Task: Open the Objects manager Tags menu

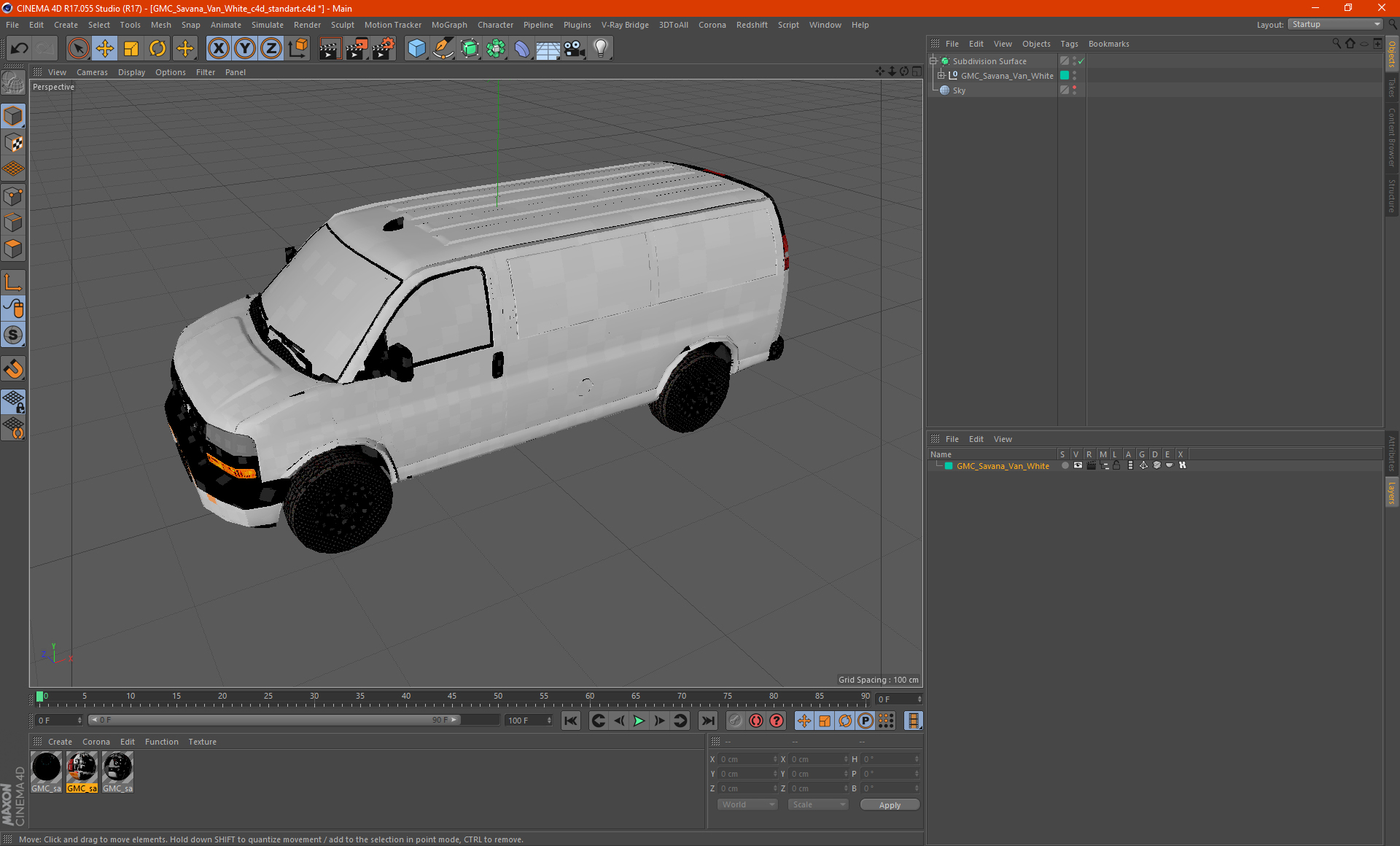Action: coord(1069,44)
